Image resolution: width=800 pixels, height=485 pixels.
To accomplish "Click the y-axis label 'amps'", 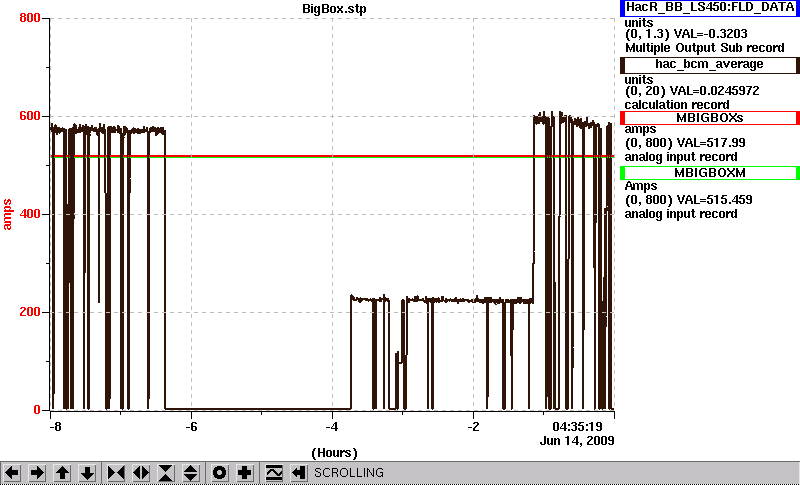I will tap(7, 215).
